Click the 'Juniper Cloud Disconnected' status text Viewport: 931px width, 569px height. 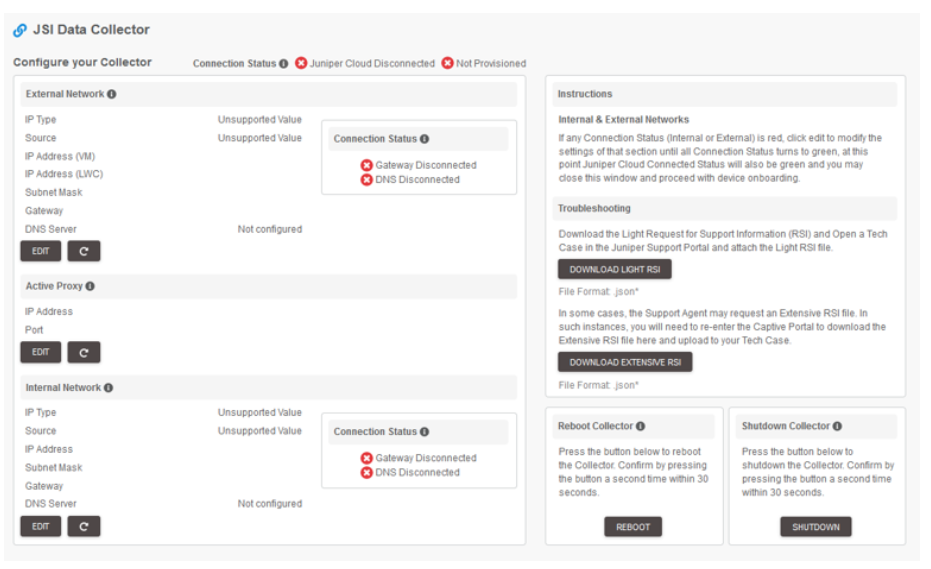coord(372,64)
